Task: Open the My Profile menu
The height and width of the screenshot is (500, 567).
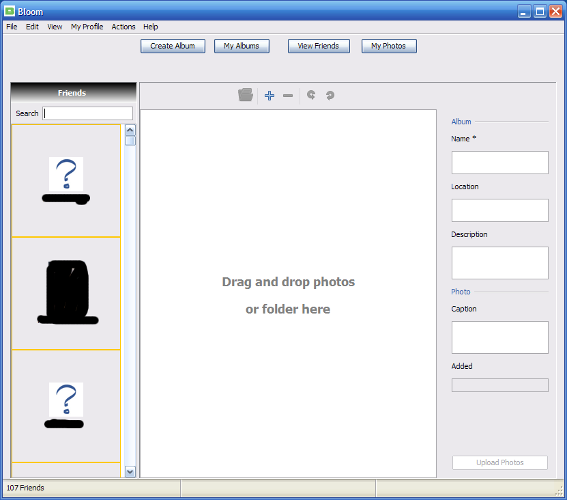Action: point(87,27)
